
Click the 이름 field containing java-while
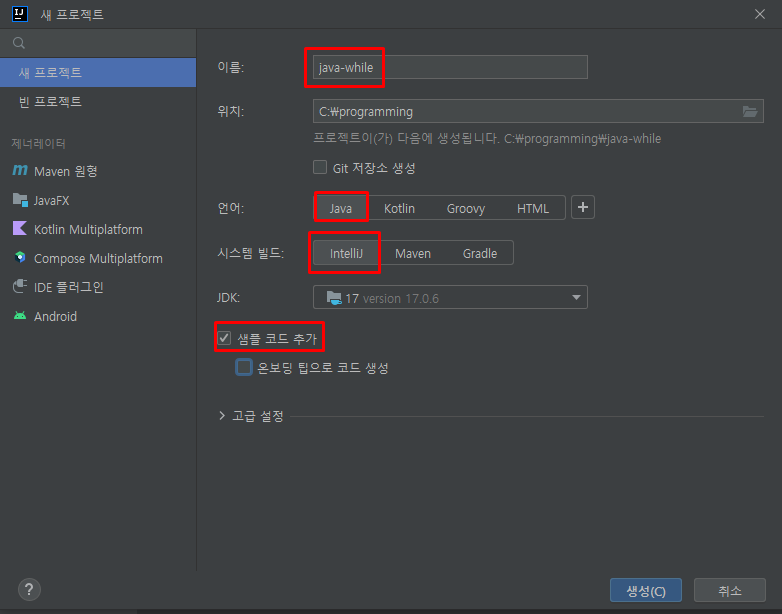point(450,67)
